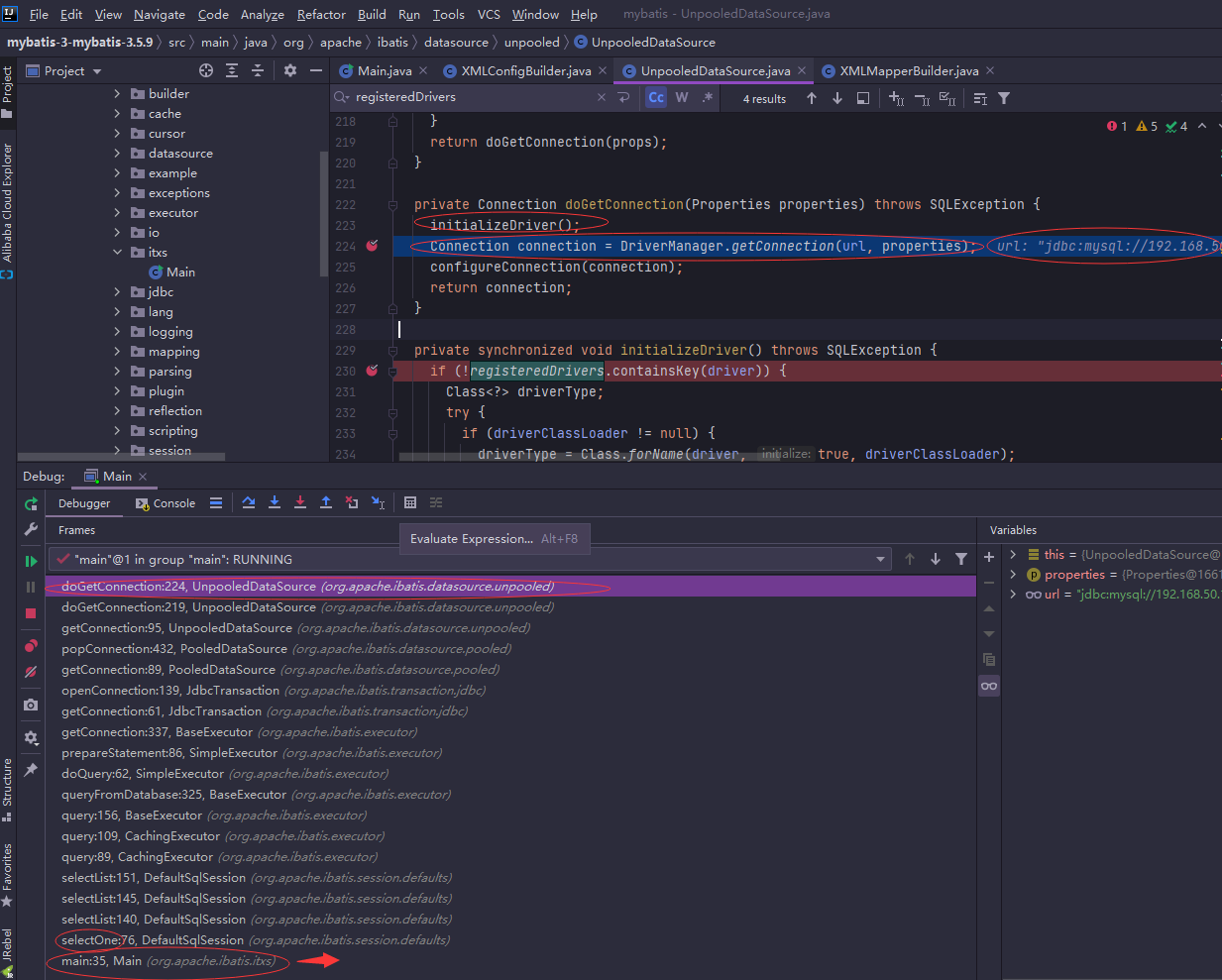Pause program in debug sidebar
The width and height of the screenshot is (1222, 980).
pyautogui.click(x=31, y=587)
